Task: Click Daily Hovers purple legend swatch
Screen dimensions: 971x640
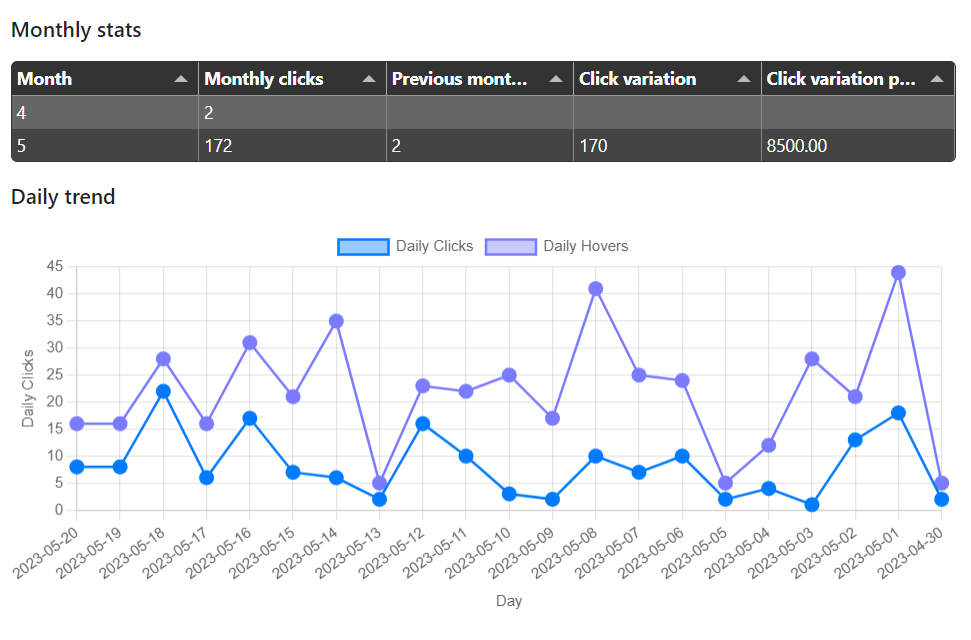Action: (511, 247)
